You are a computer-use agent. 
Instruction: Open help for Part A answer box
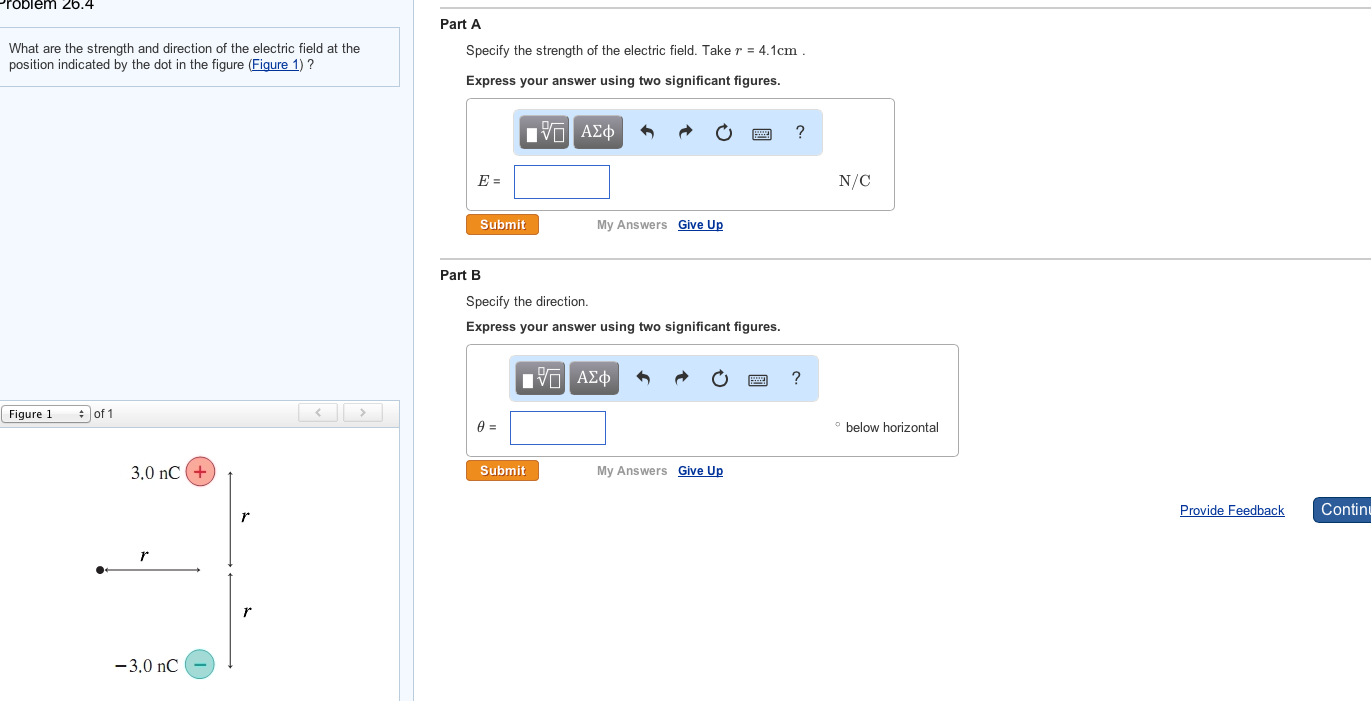[x=800, y=132]
